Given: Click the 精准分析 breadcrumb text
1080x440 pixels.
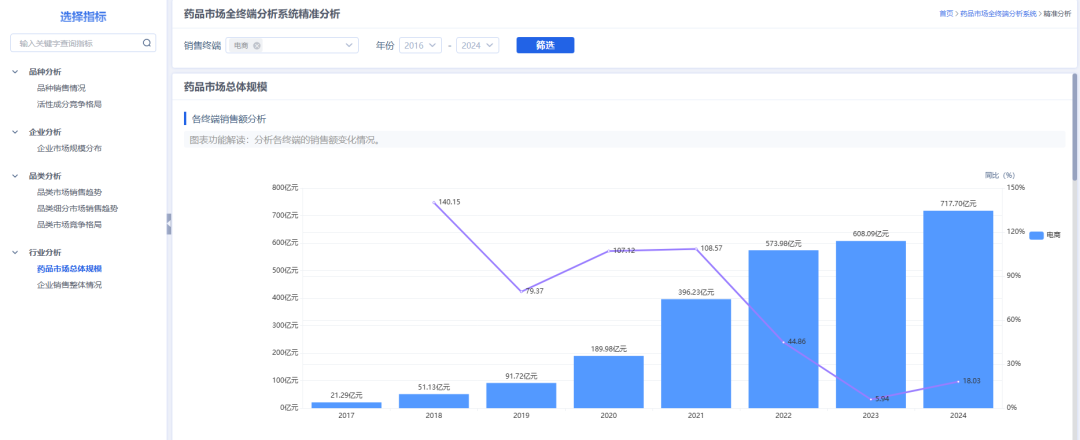Looking at the screenshot, I should pyautogui.click(x=1057, y=14).
